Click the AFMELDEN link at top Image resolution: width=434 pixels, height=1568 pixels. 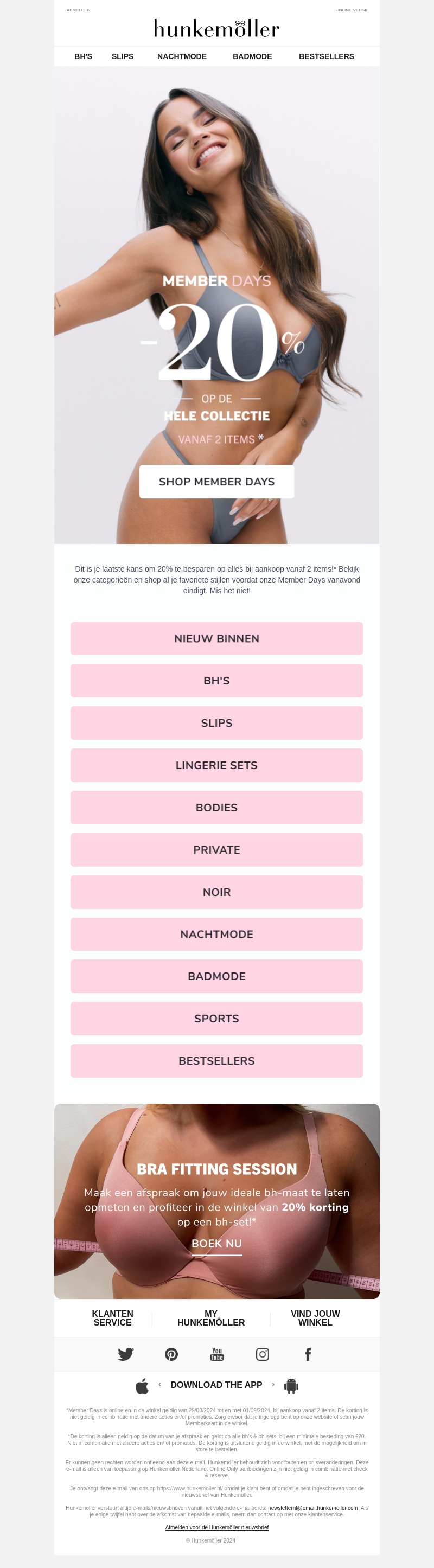(x=79, y=10)
